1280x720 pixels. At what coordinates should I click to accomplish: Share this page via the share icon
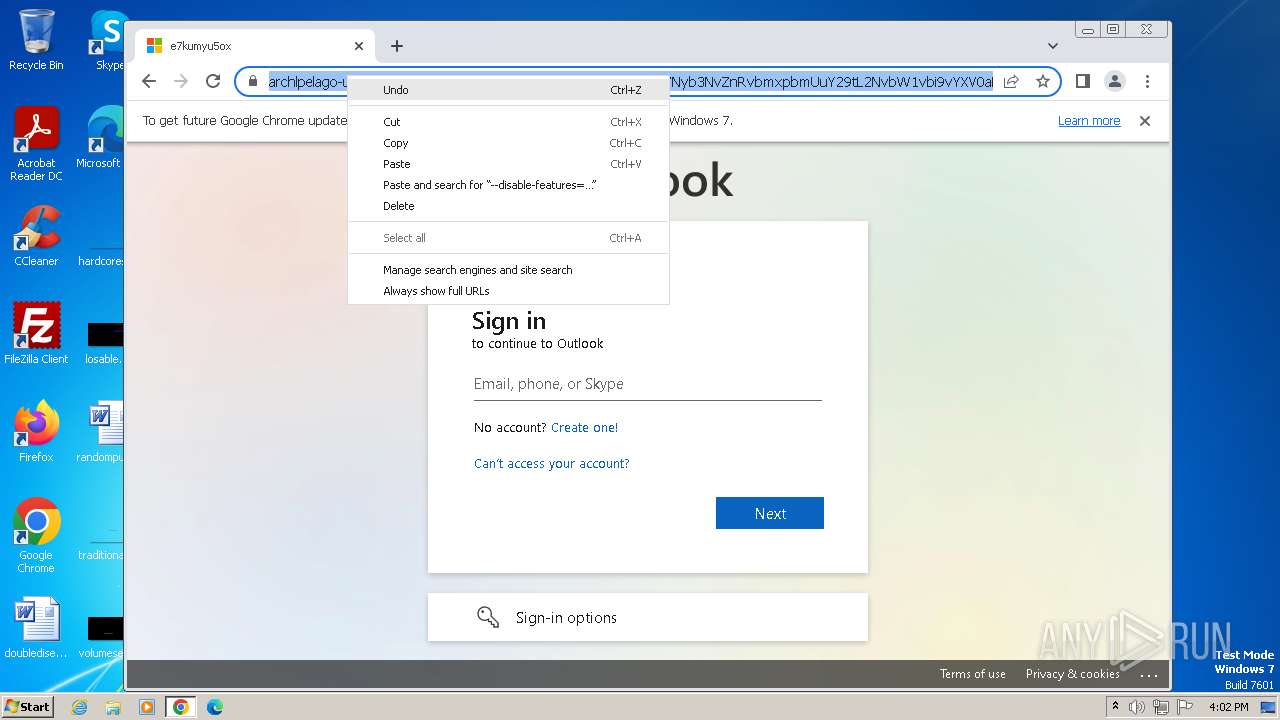(1011, 81)
